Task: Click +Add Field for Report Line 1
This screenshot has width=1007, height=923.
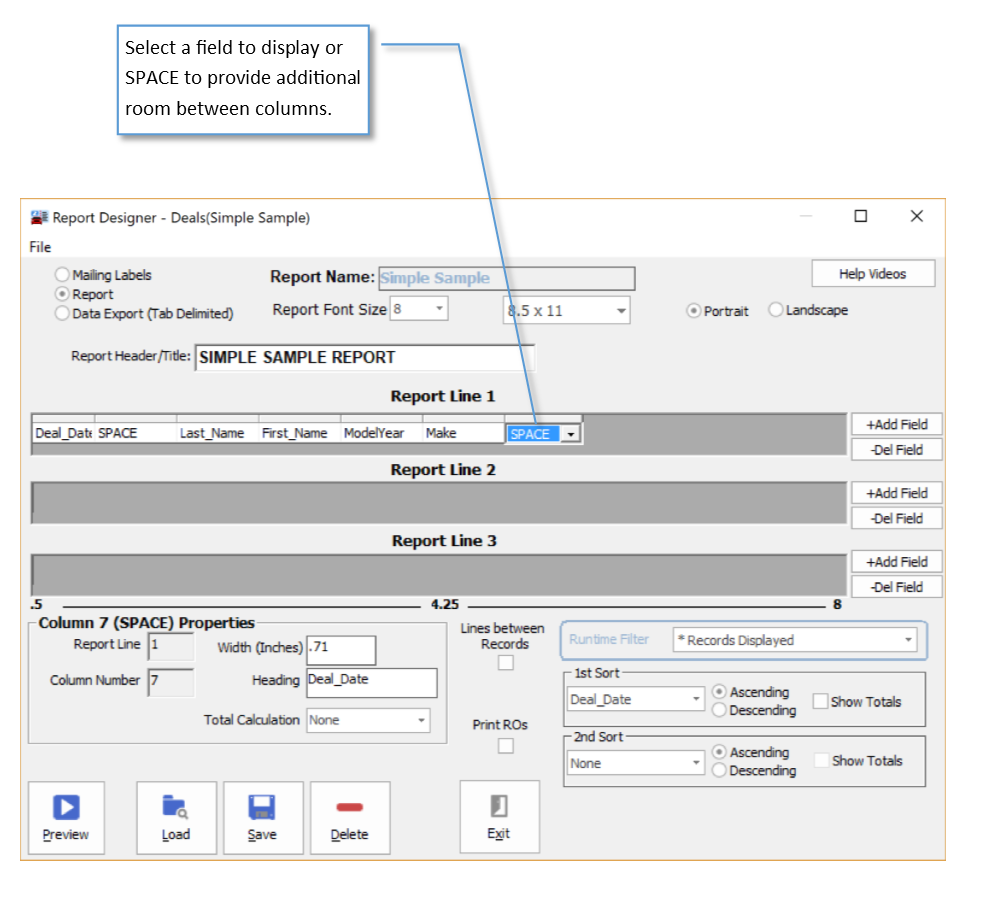Action: 896,424
